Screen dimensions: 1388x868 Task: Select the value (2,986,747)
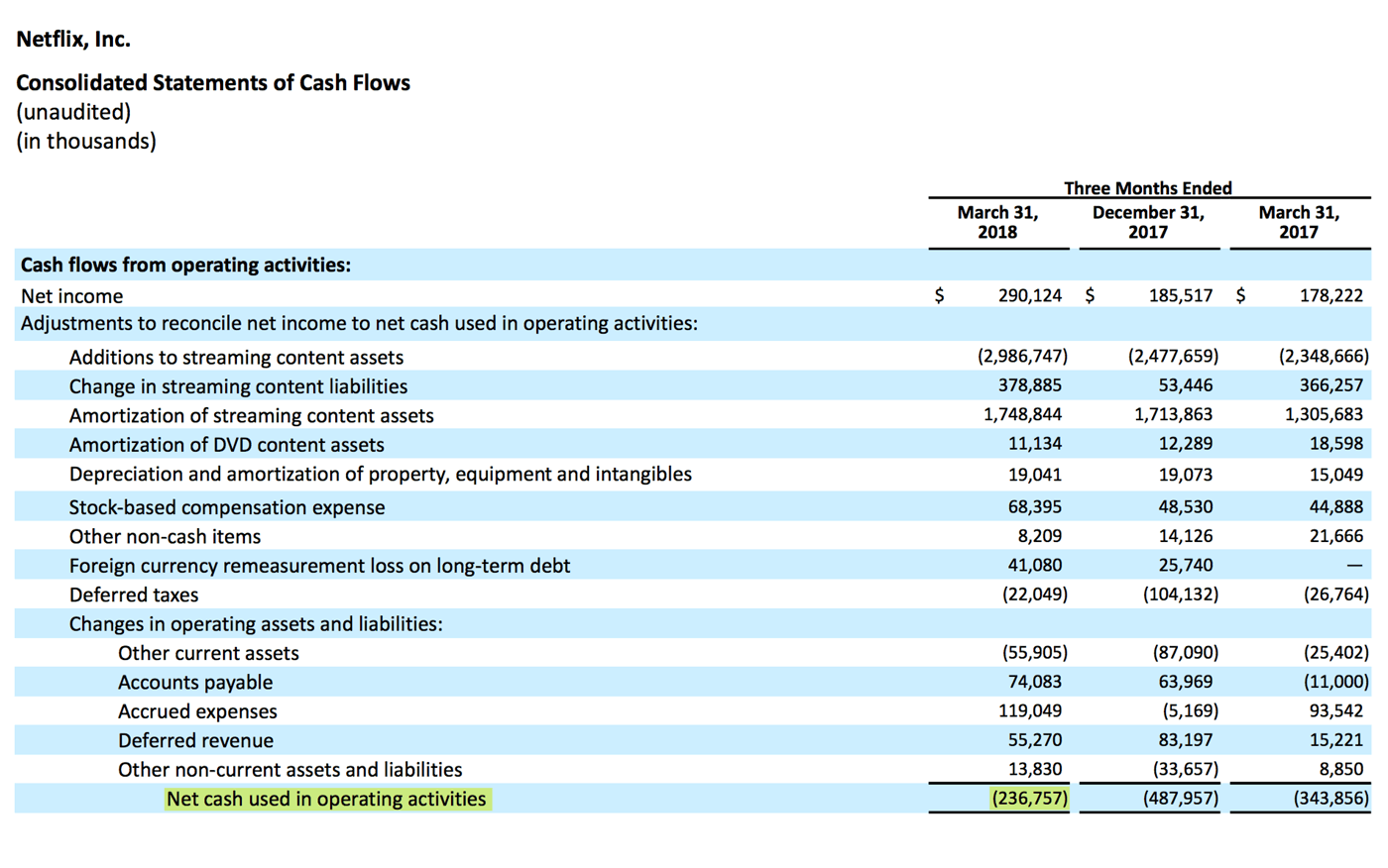(1022, 357)
